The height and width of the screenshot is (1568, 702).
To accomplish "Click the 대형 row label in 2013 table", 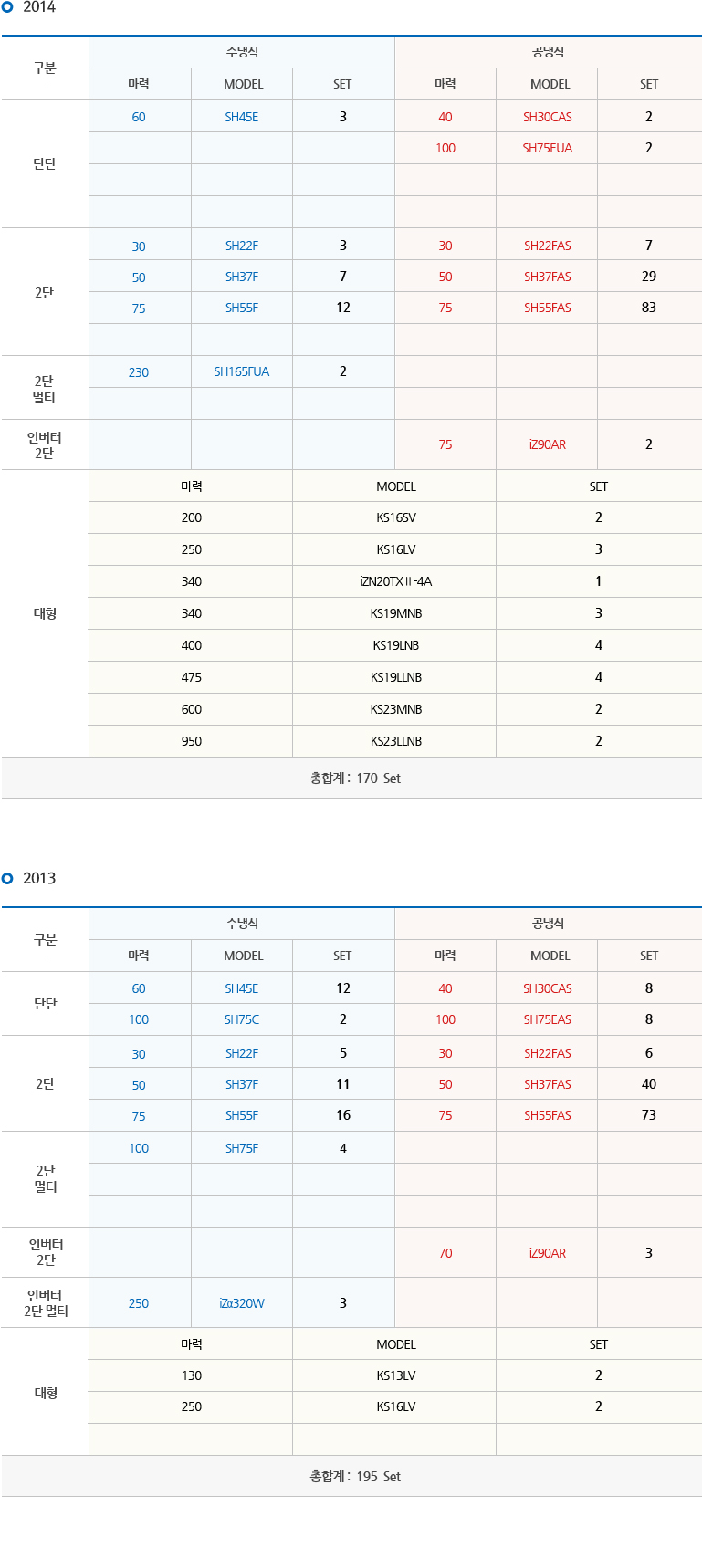I will [45, 1393].
